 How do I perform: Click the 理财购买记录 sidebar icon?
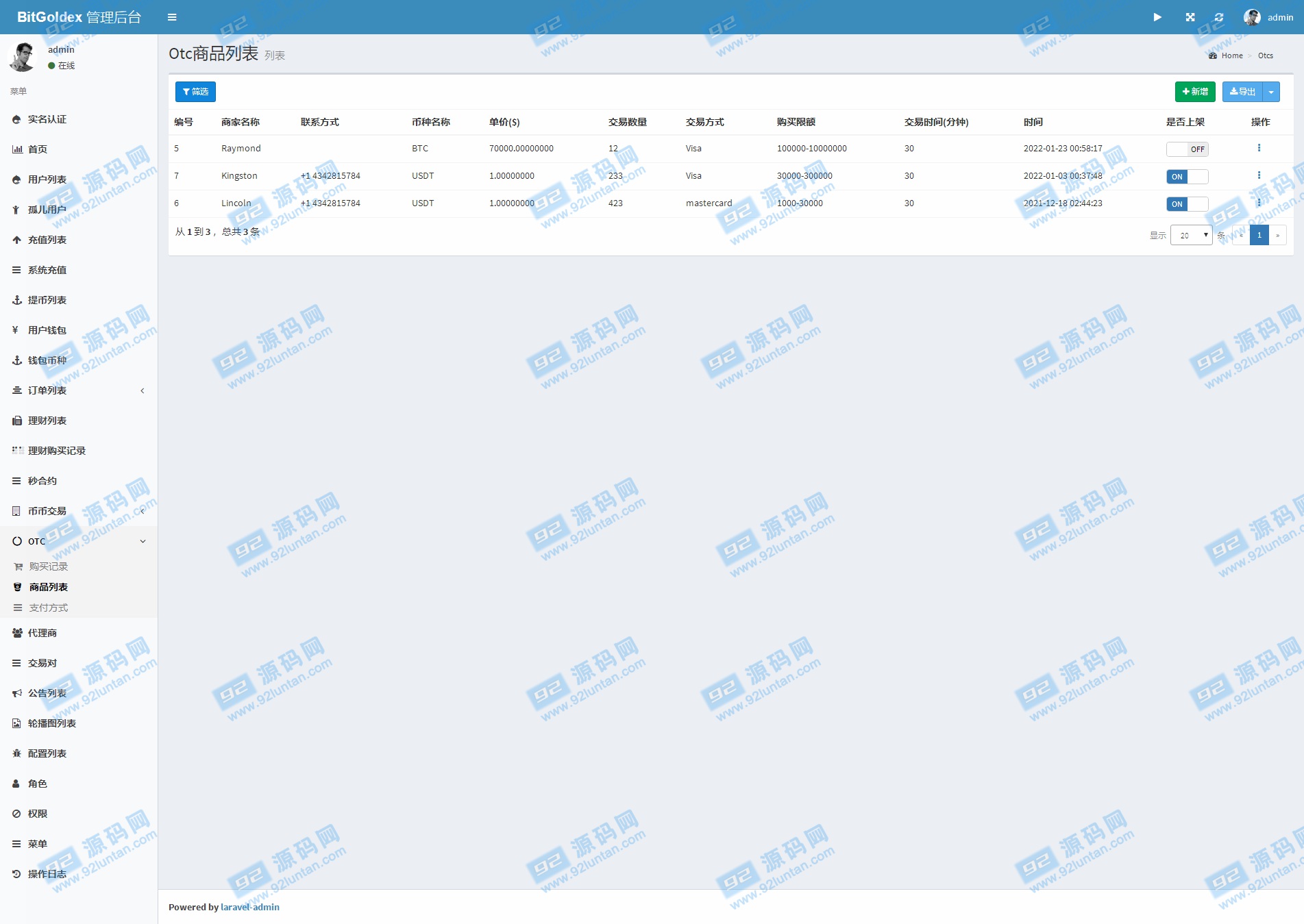pos(18,451)
